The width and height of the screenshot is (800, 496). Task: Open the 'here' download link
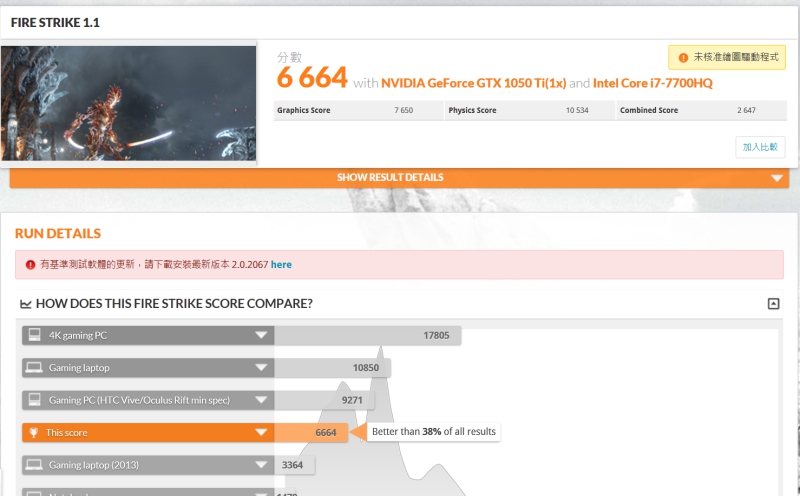281,264
